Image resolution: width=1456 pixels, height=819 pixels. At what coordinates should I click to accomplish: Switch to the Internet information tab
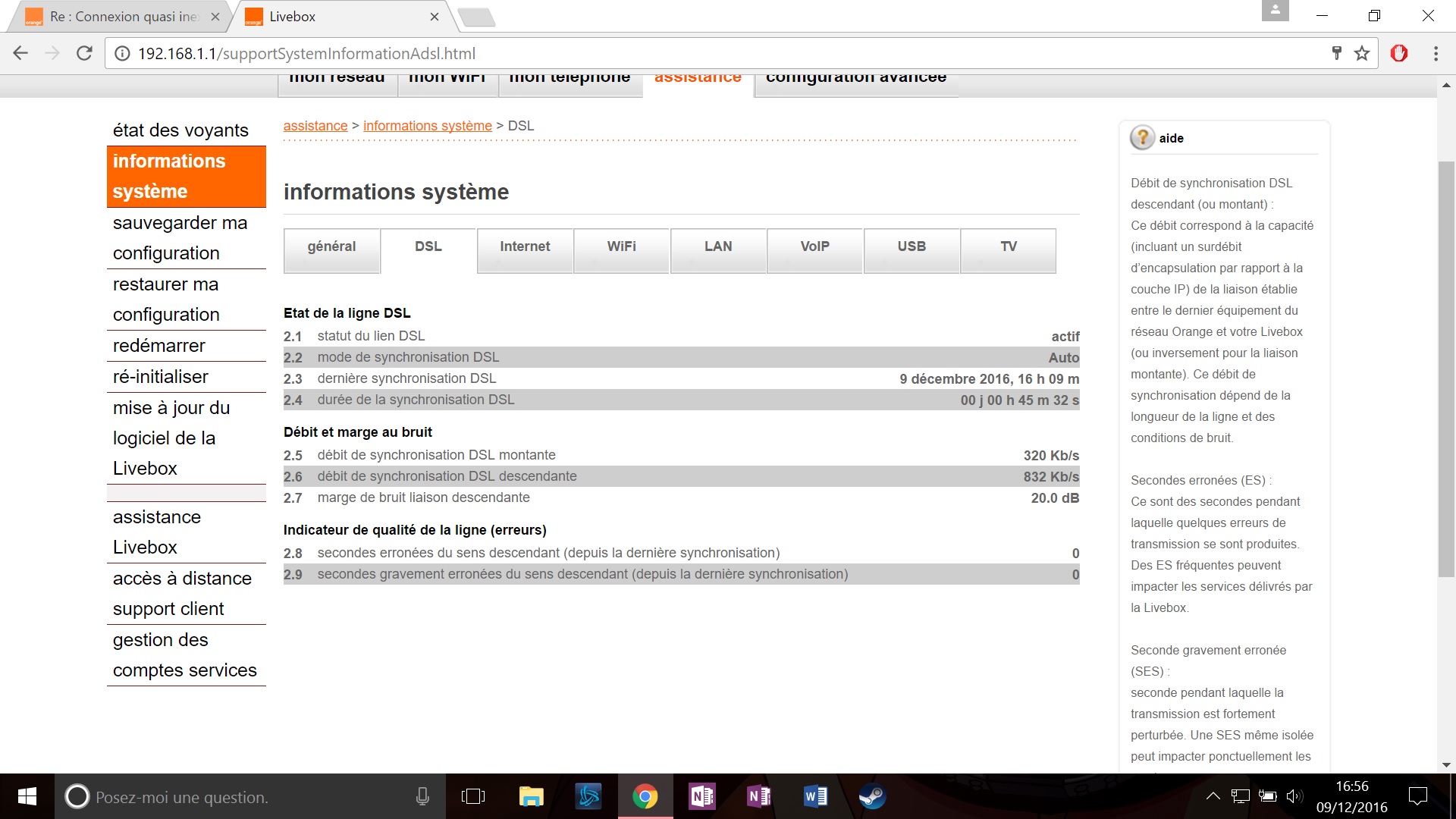pyautogui.click(x=525, y=247)
